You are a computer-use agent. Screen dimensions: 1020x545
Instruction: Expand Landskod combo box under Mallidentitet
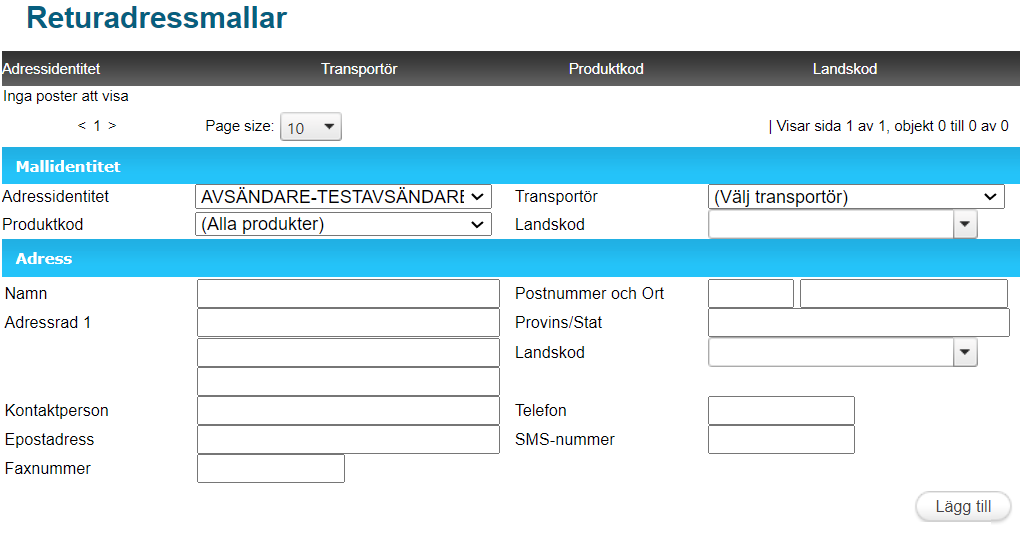point(964,225)
